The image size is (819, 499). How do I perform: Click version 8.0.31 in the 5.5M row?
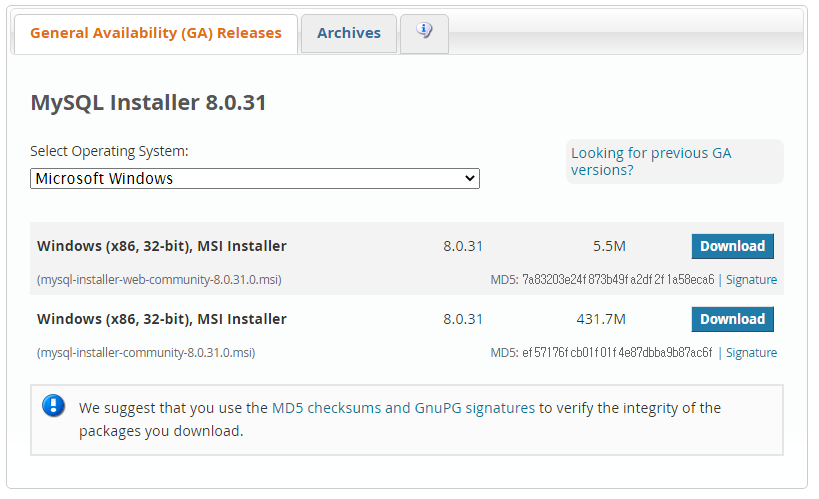coord(463,246)
